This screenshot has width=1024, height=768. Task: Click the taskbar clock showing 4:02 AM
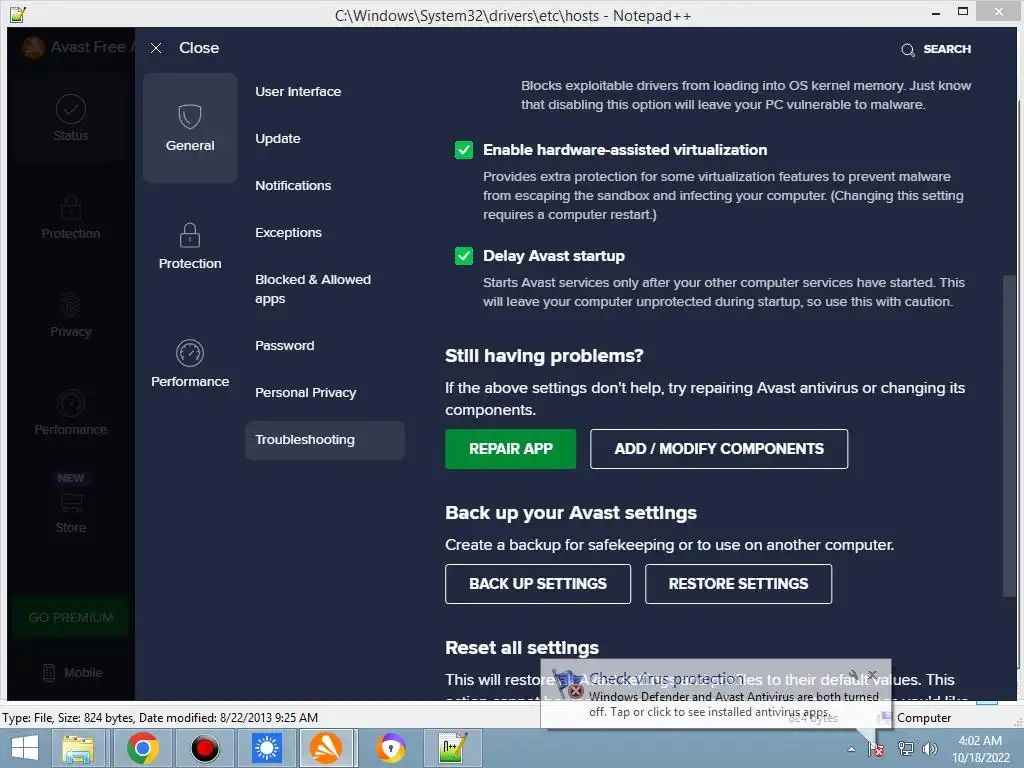pos(980,749)
